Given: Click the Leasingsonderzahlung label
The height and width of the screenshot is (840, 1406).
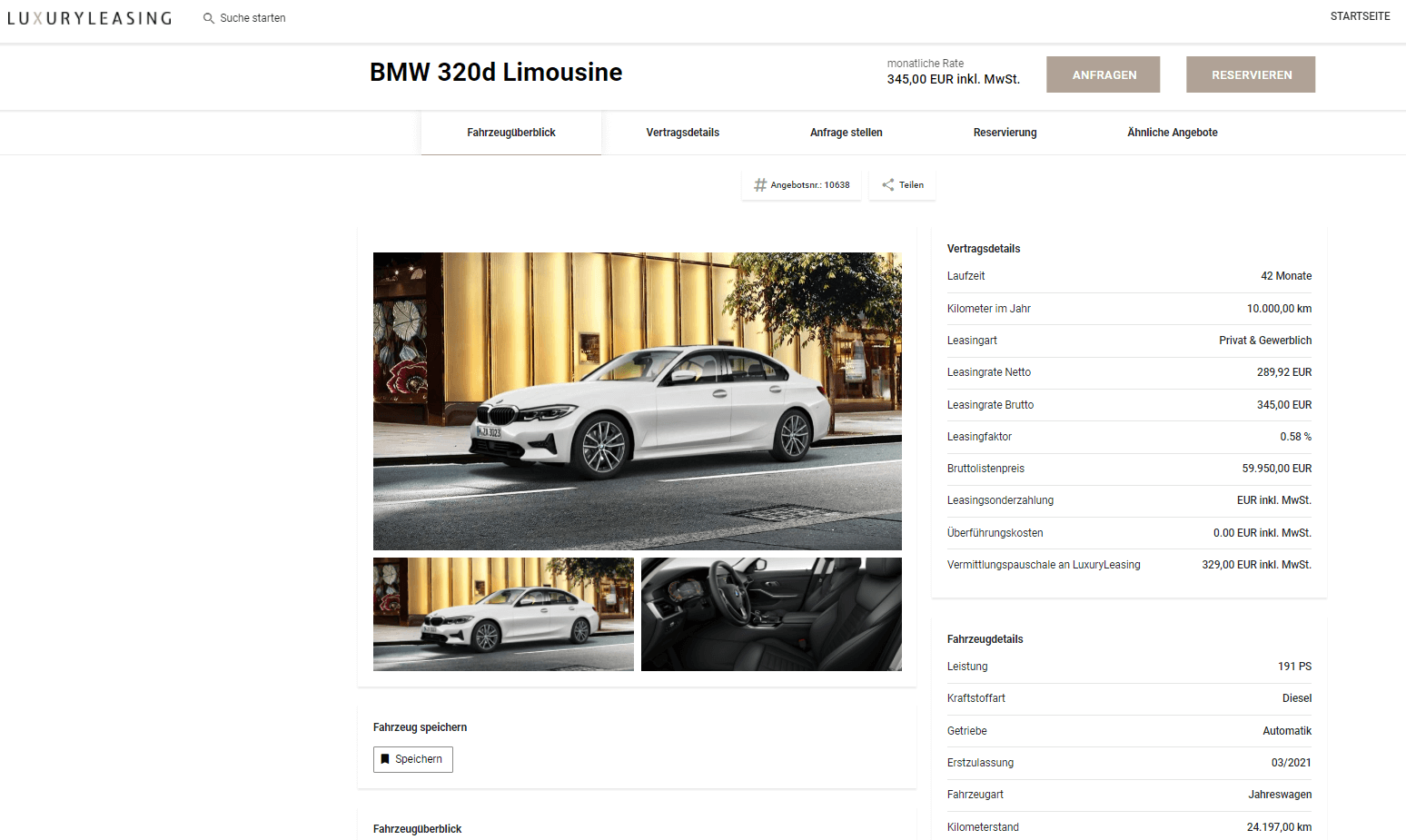Looking at the screenshot, I should (1000, 500).
